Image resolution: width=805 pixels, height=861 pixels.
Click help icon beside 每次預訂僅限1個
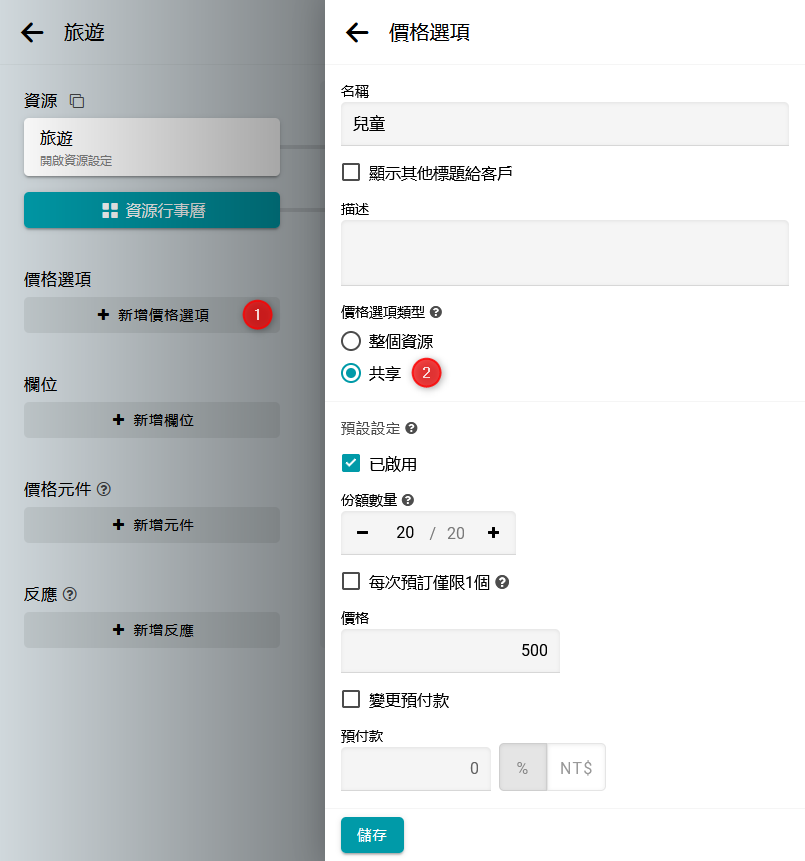pos(503,582)
